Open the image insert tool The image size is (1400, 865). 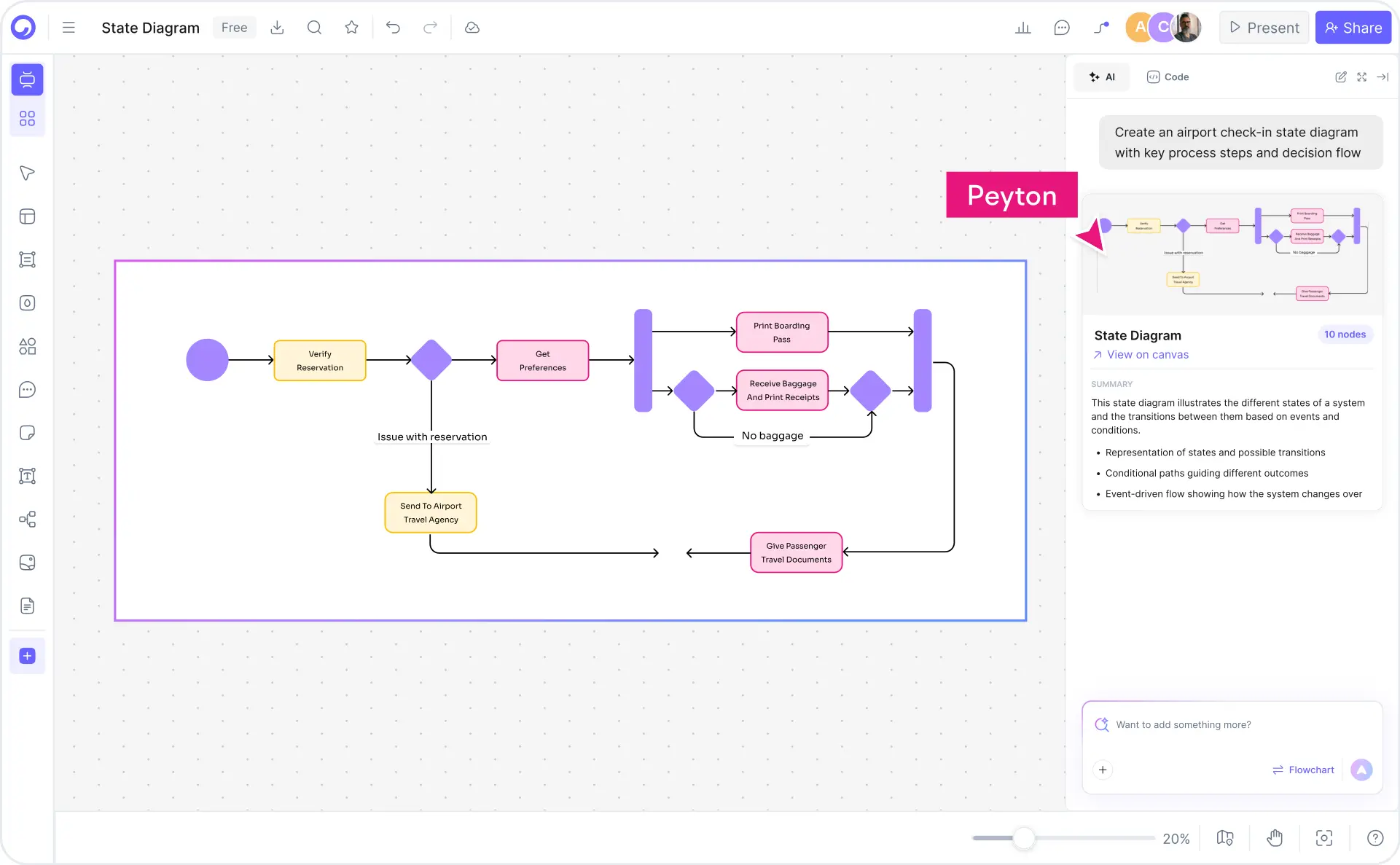27,563
